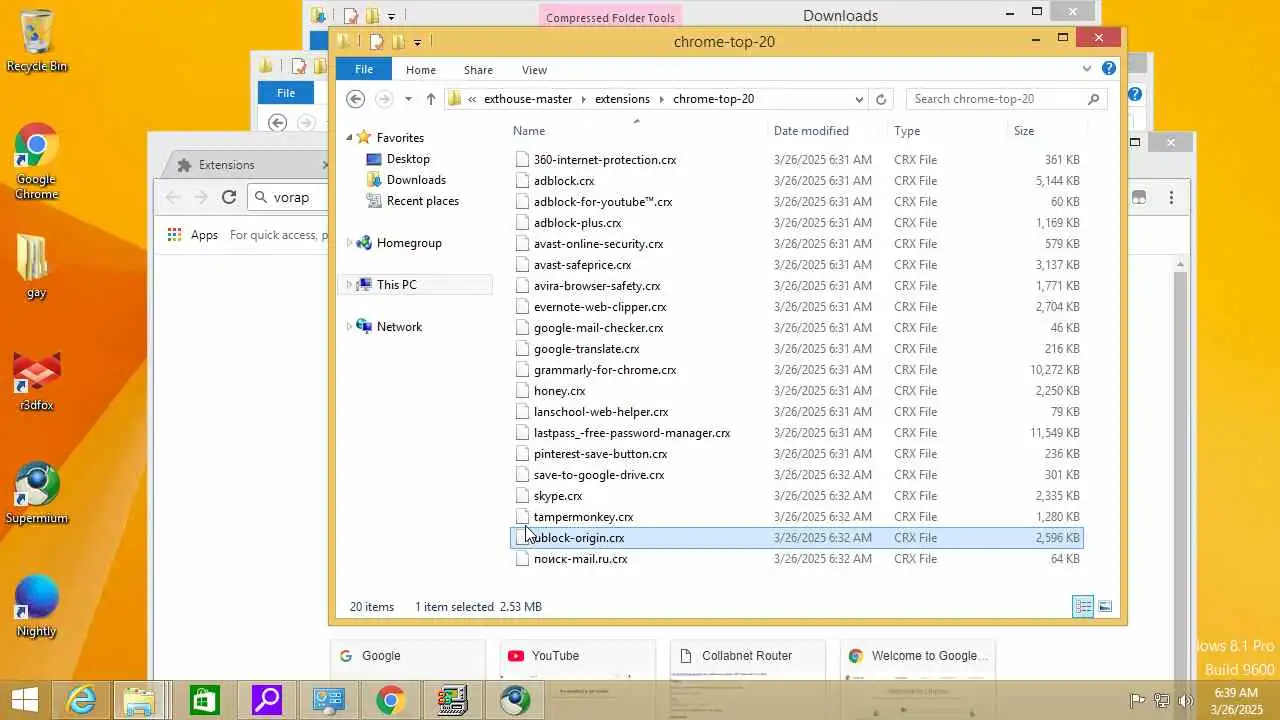Image resolution: width=1280 pixels, height=720 pixels.
Task: Select Desktop in Favorites
Action: (408, 159)
